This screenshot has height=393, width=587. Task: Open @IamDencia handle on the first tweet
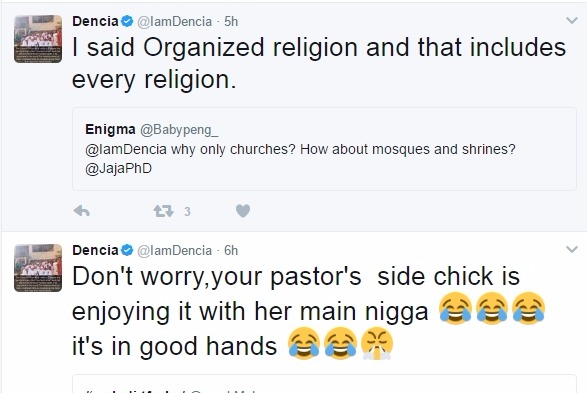[174, 22]
